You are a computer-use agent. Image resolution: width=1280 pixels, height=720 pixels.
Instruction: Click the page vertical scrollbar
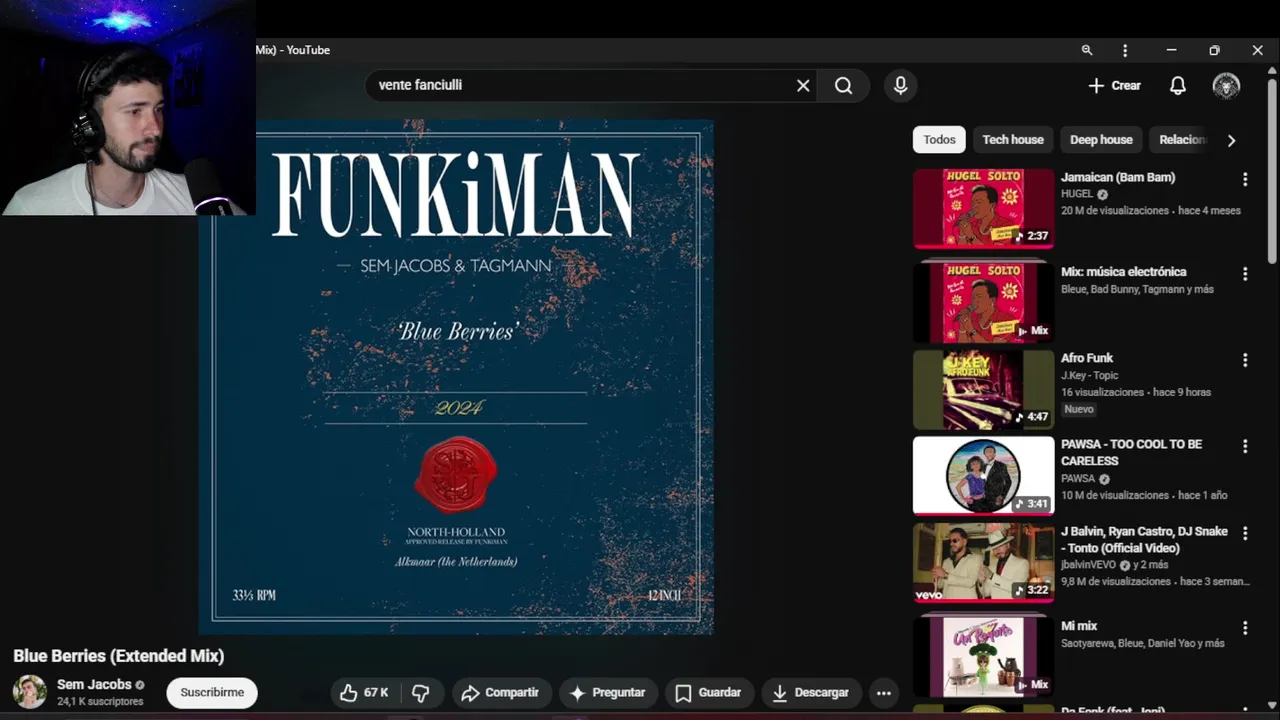[1272, 170]
